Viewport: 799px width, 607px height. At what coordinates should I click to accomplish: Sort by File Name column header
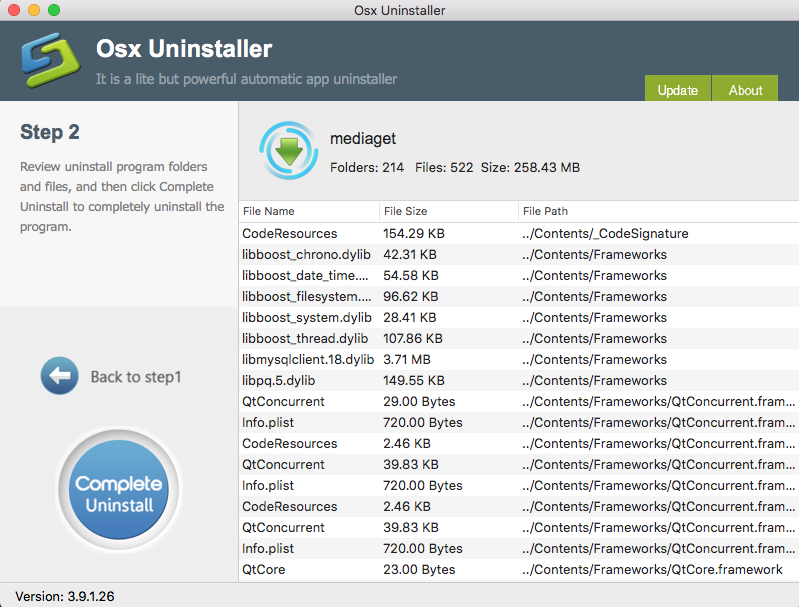coord(309,211)
